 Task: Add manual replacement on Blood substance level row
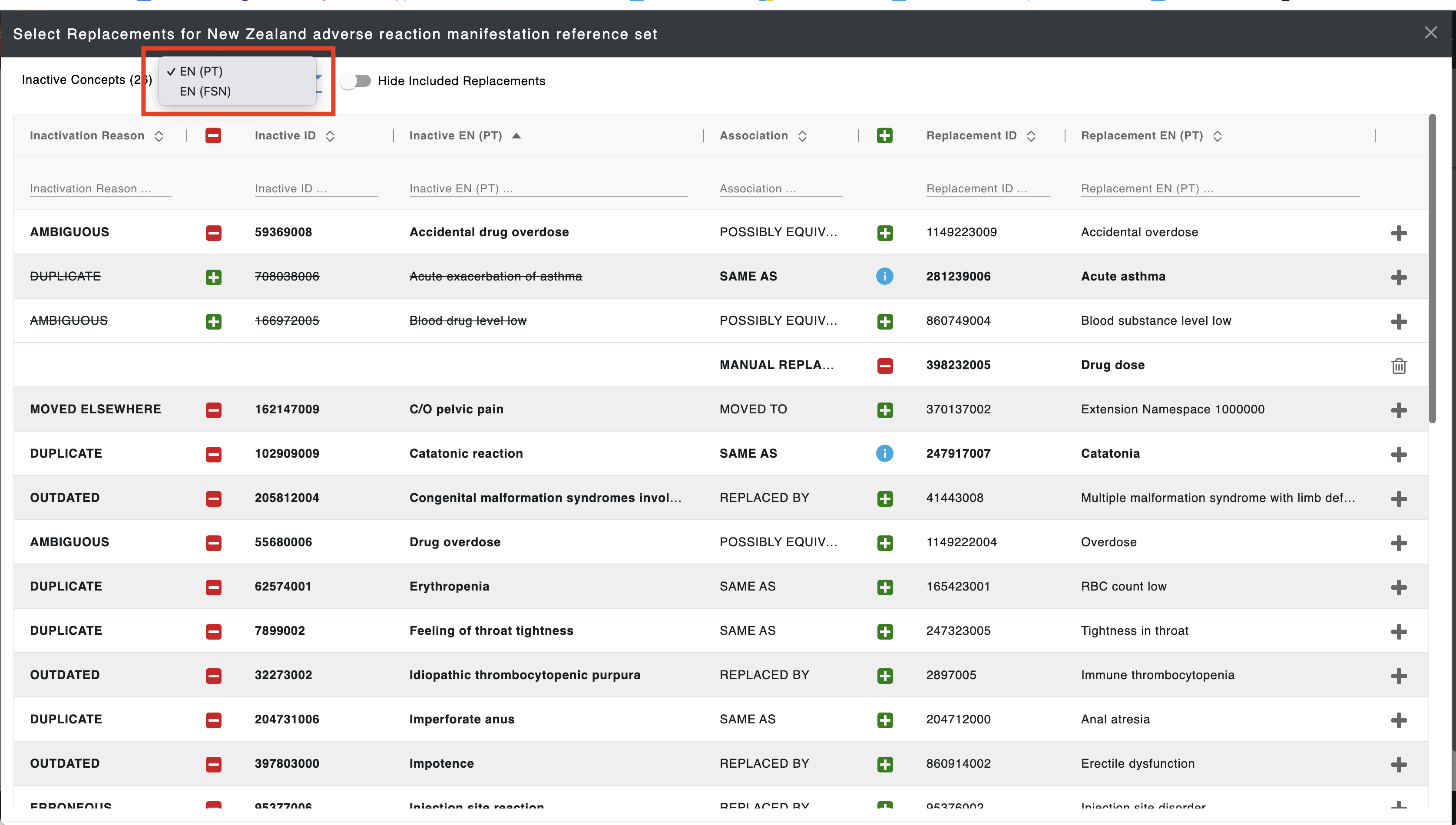coord(1398,321)
